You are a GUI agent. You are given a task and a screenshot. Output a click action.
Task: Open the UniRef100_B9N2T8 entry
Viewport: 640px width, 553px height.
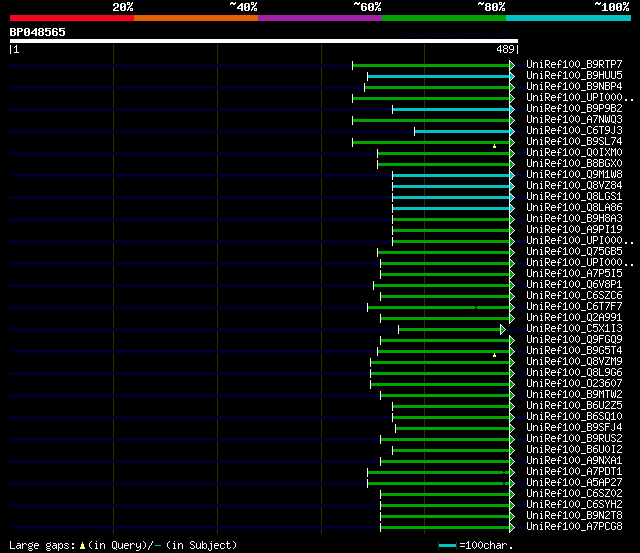point(574,516)
